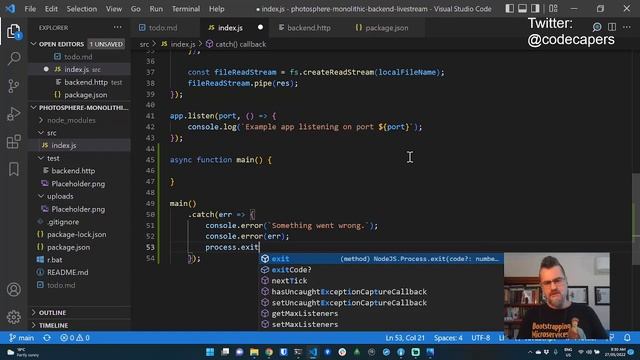Open the Extensions view

coord(13,142)
